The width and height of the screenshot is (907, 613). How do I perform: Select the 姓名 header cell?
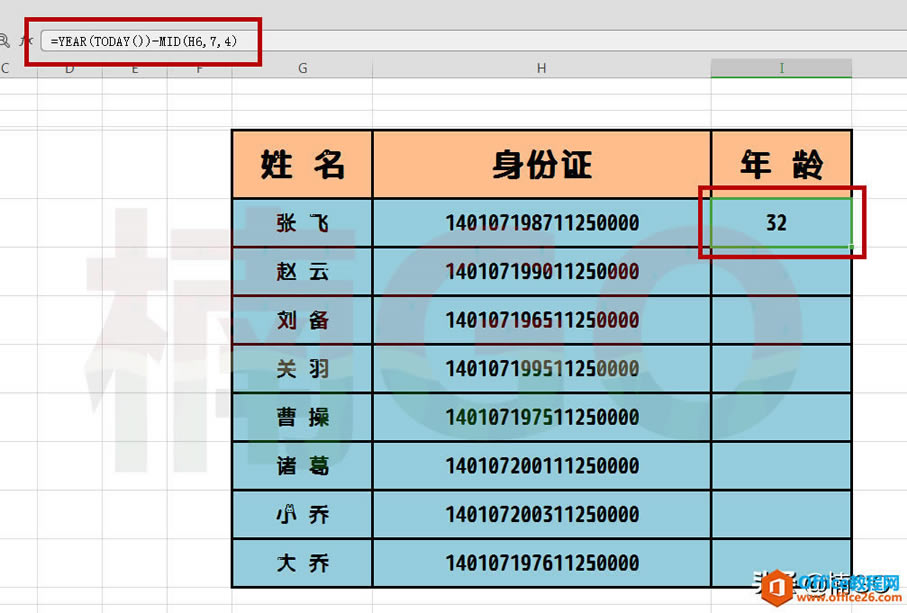(x=302, y=164)
